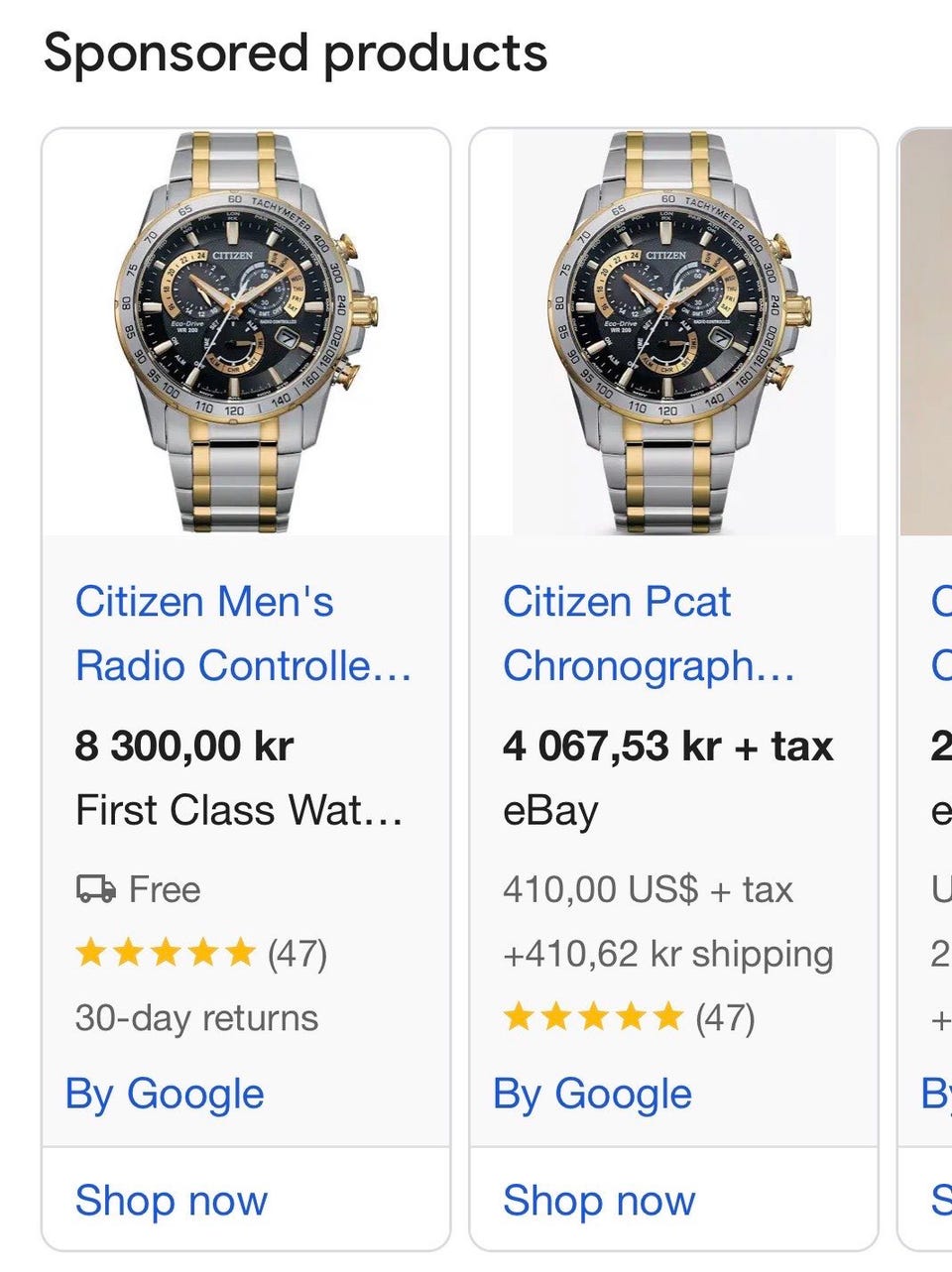Click By Google under the first product
This screenshot has height=1272, width=952.
coord(165,1095)
